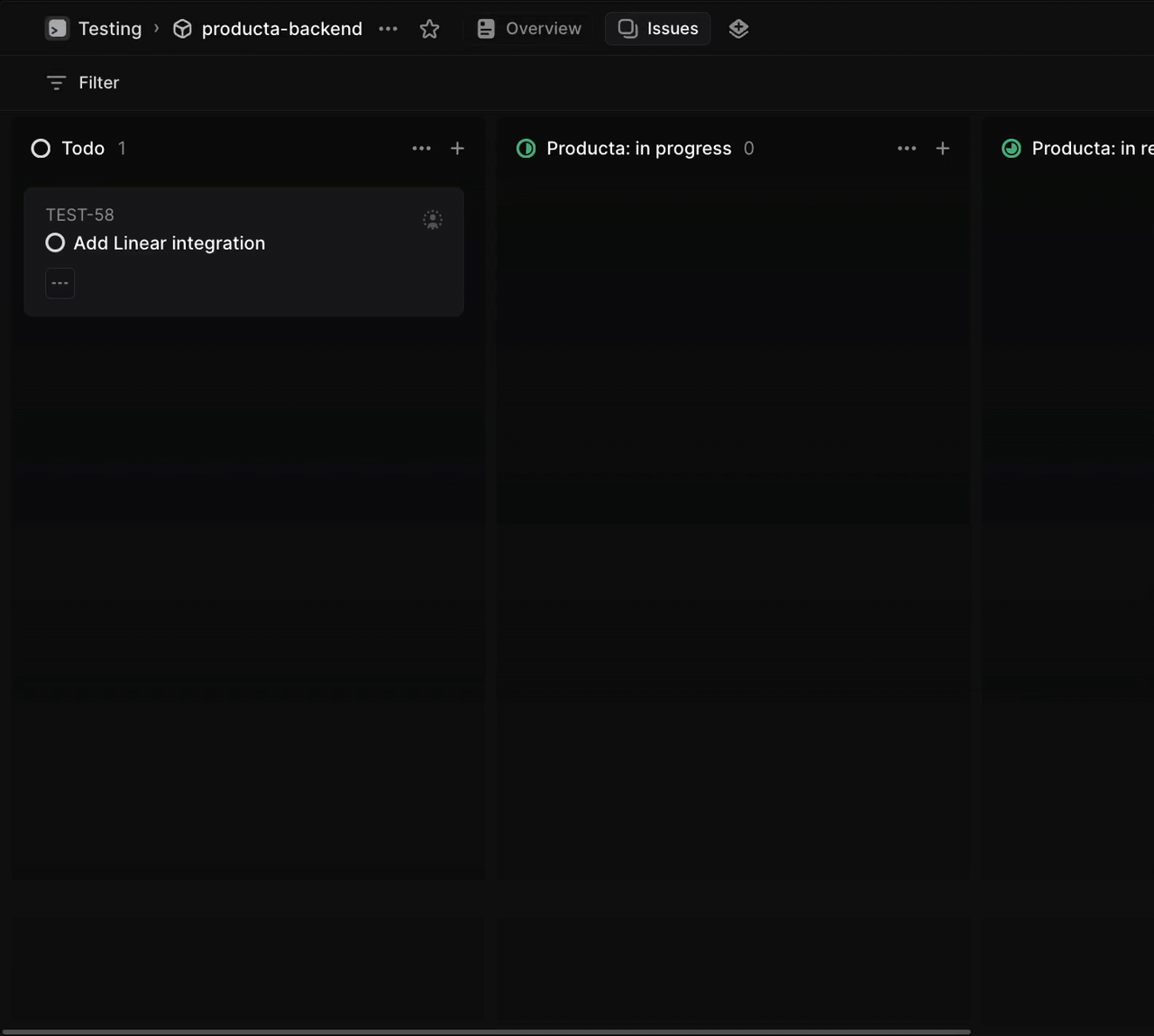Select the Issues tab
Image resolution: width=1154 pixels, height=1036 pixels.
pyautogui.click(x=658, y=29)
